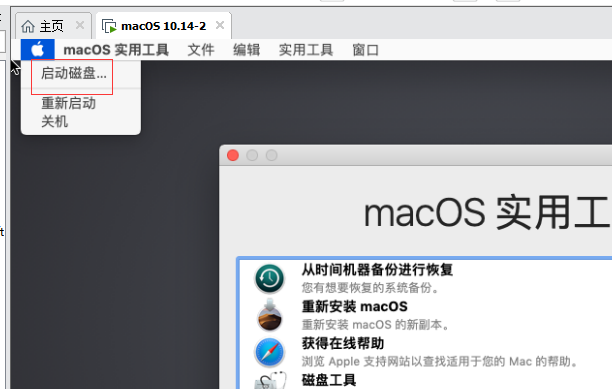The height and width of the screenshot is (389, 612).
Task: Click the Reinstall macOS Mojave icon
Action: click(269, 315)
